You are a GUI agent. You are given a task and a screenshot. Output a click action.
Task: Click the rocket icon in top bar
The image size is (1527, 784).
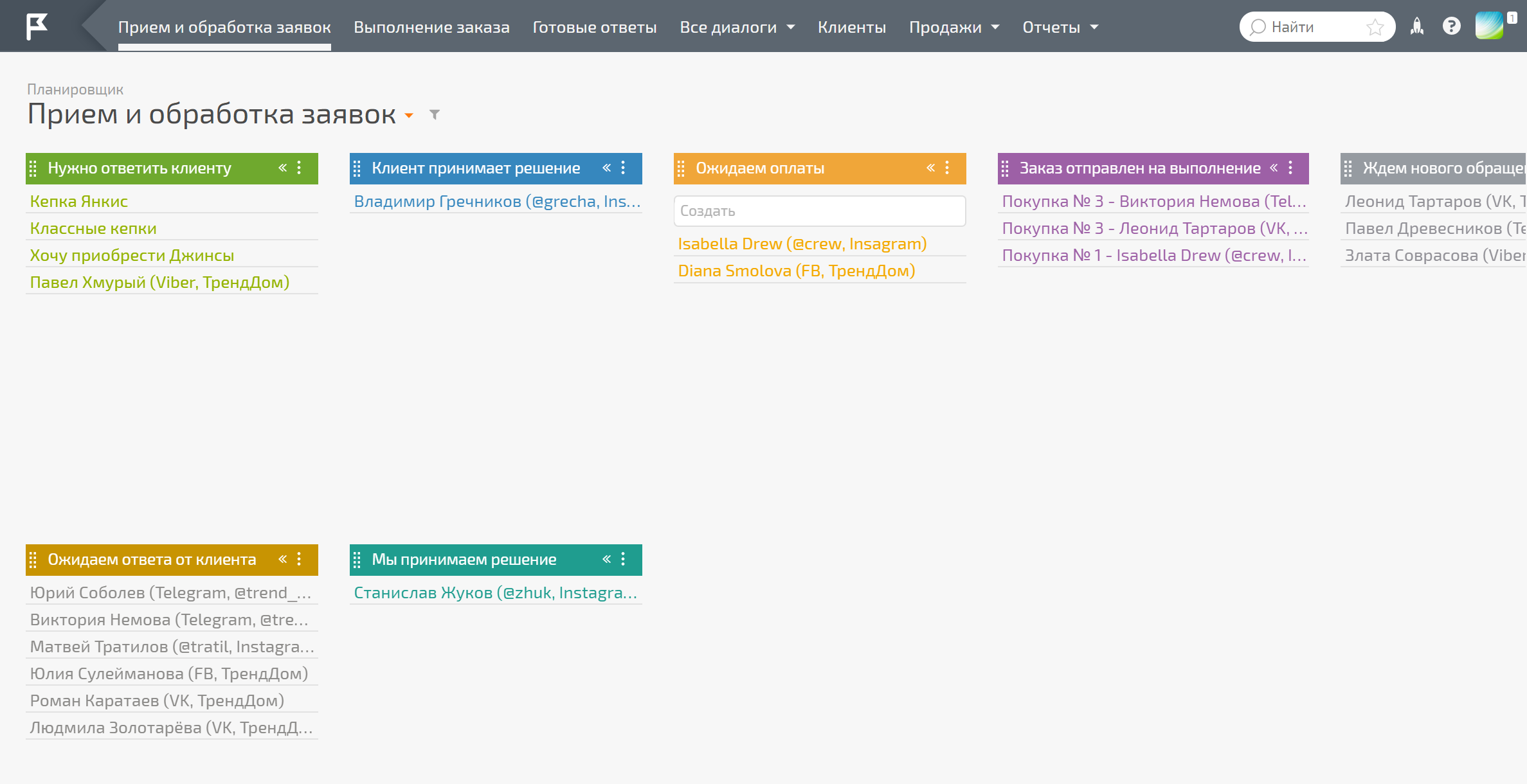pos(1417,26)
